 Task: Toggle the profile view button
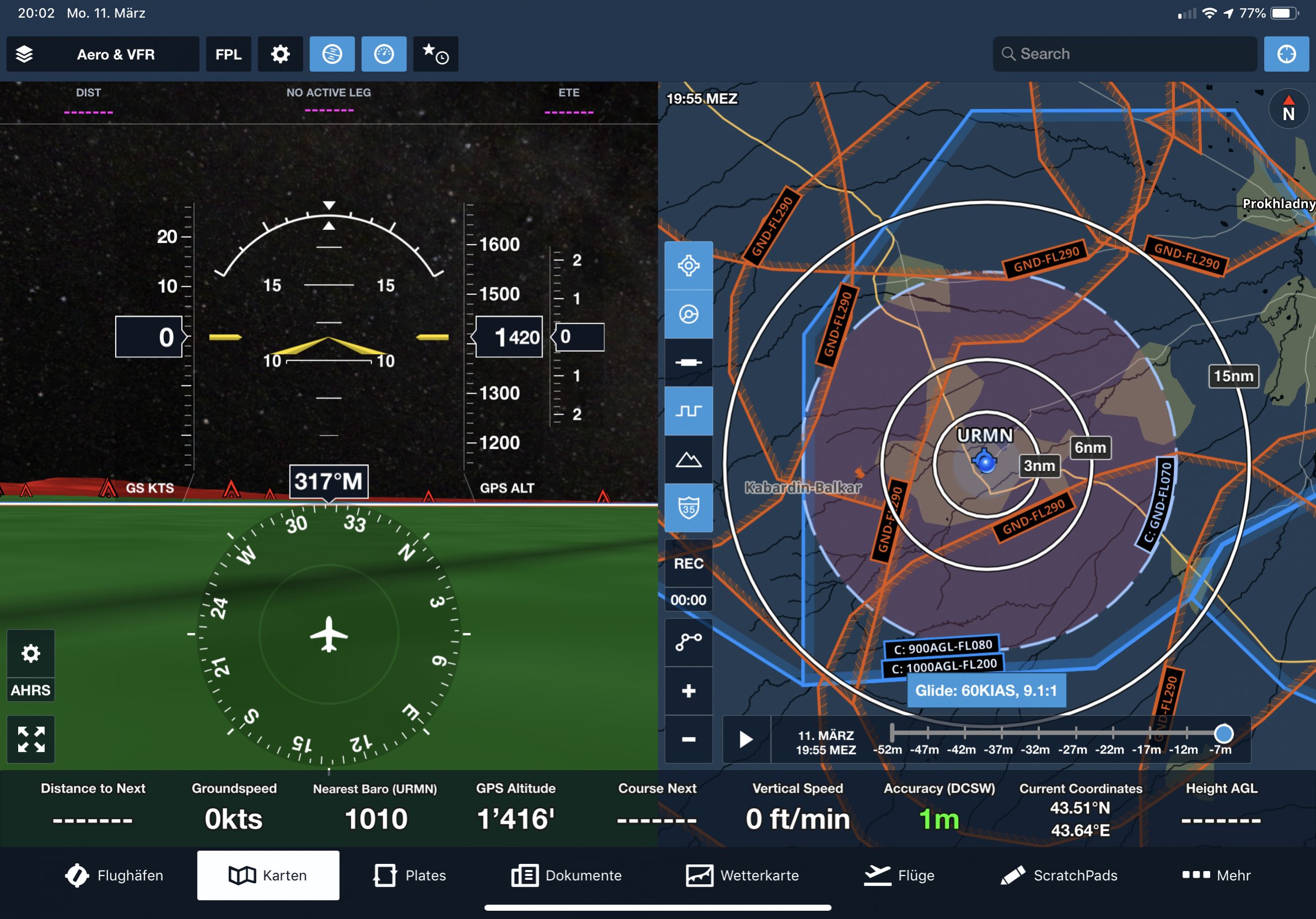[689, 411]
